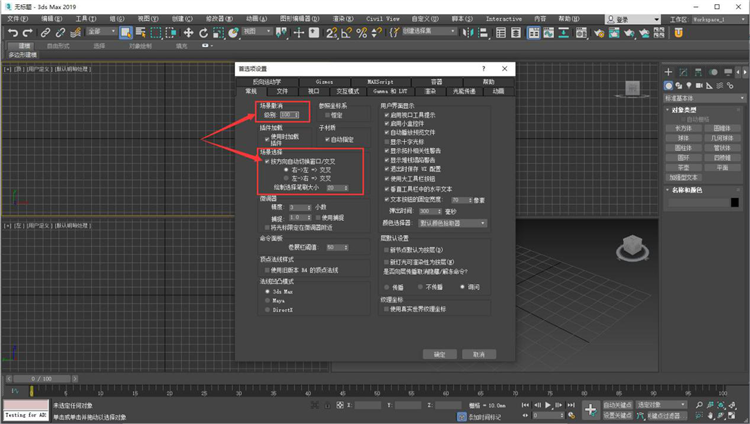Select the Geometry category circle icon

coord(668,86)
